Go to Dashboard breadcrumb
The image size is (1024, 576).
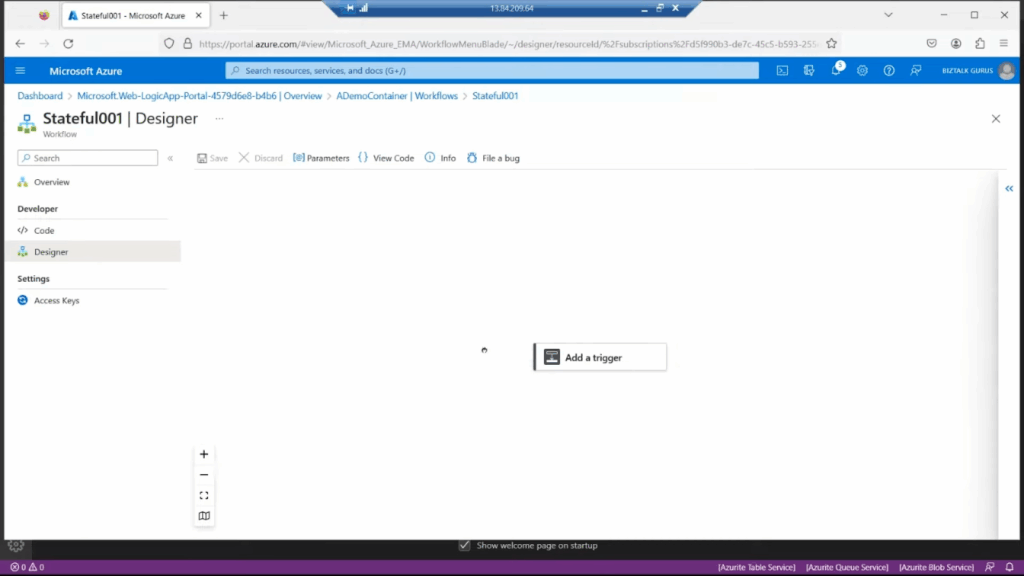click(40, 95)
